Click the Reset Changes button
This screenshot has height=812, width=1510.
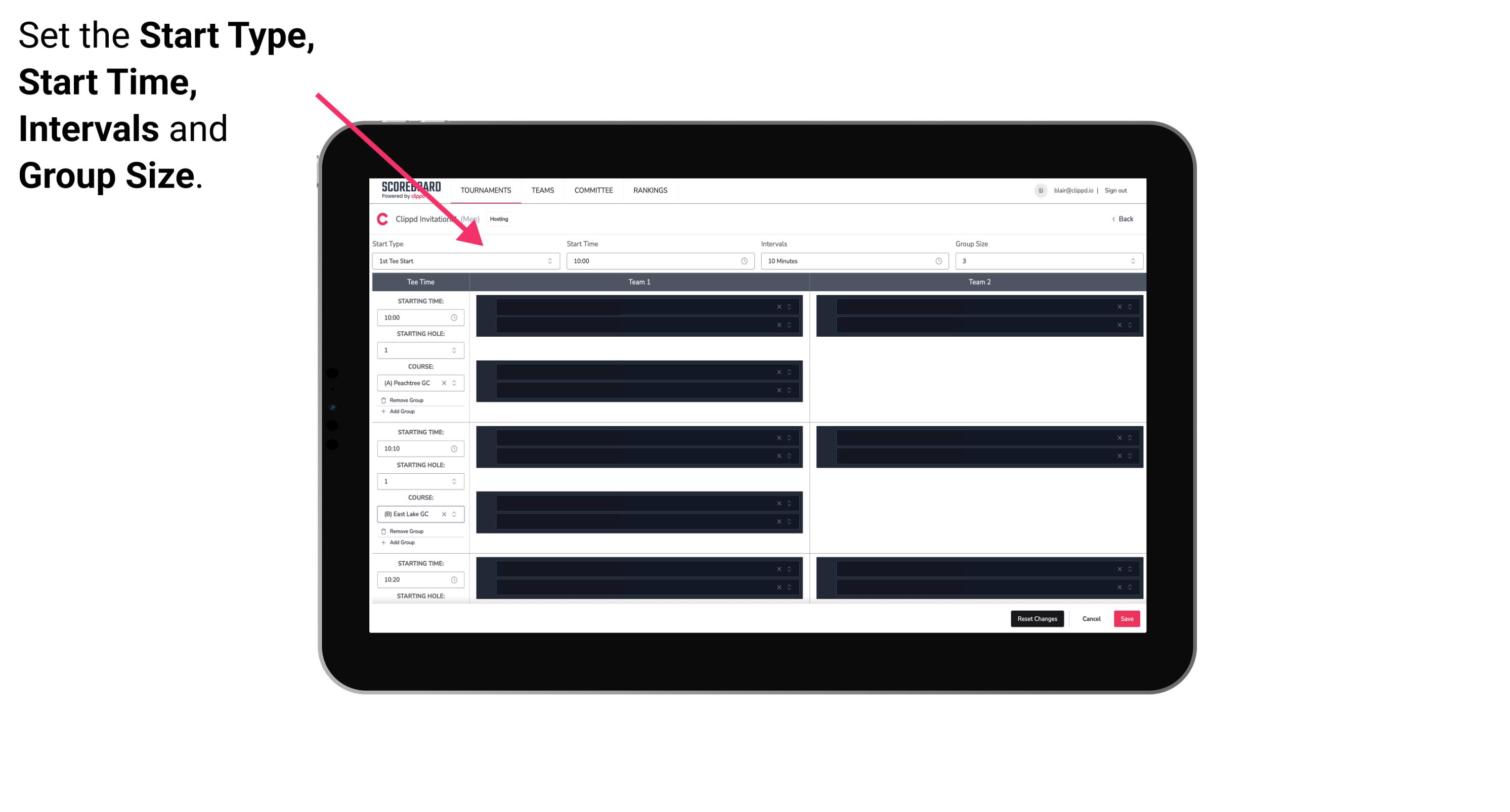point(1038,618)
